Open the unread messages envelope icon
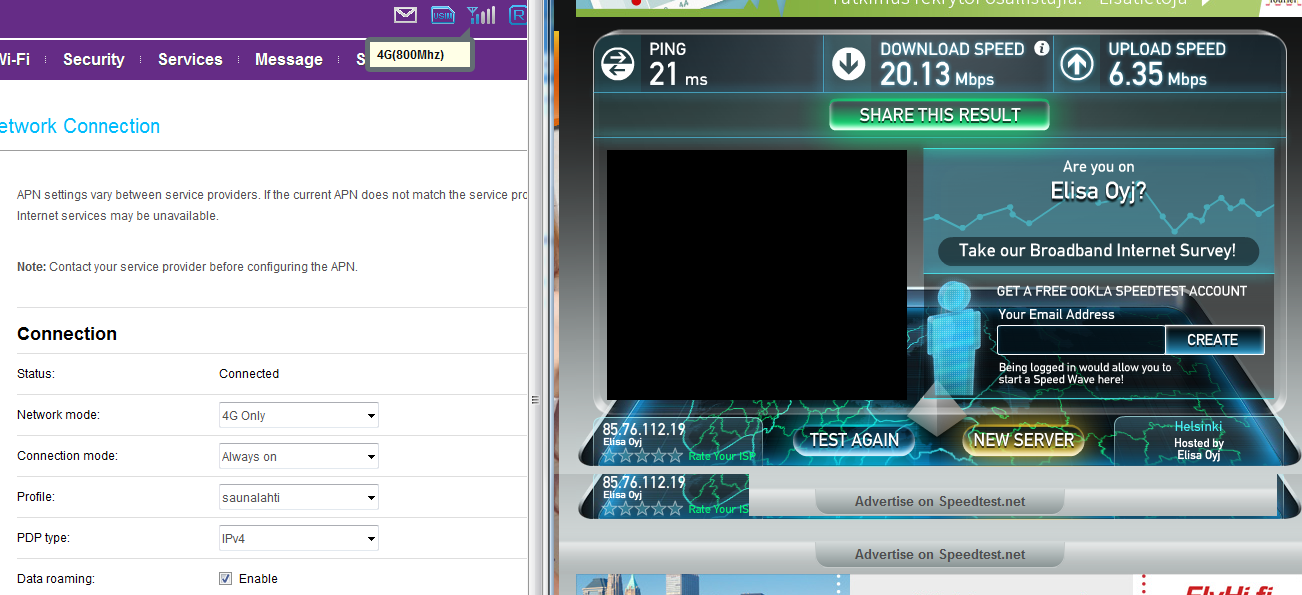This screenshot has width=1302, height=595. [x=405, y=15]
